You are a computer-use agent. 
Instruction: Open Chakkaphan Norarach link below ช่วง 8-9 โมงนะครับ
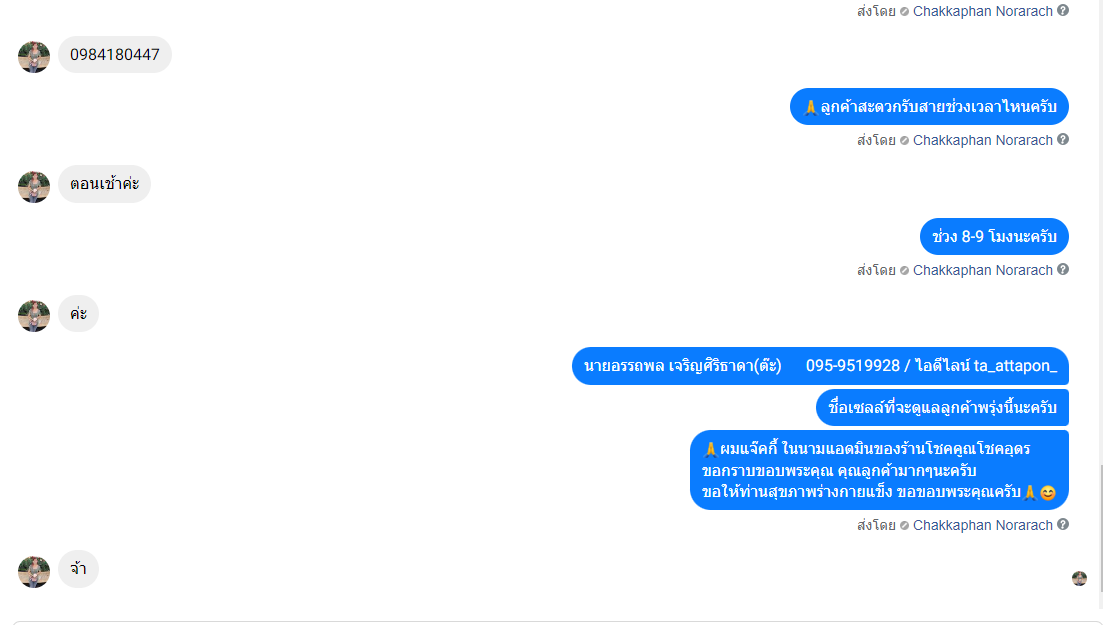coord(983,270)
